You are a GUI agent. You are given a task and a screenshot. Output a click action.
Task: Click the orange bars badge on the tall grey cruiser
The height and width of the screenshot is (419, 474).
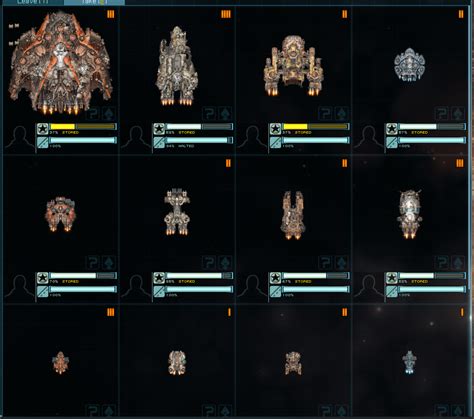click(226, 14)
